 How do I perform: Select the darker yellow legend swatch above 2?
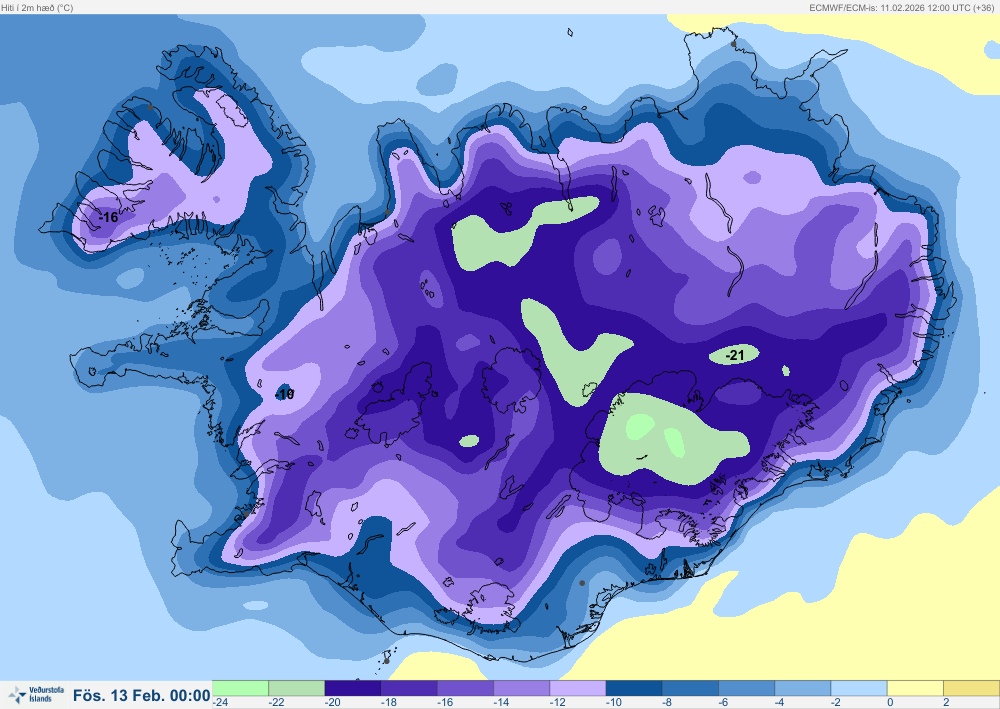pyautogui.click(x=971, y=688)
